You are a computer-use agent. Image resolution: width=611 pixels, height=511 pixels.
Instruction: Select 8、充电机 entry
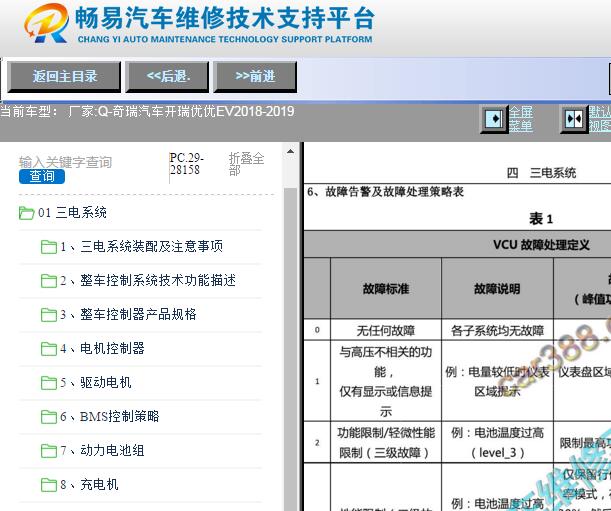pos(89,484)
